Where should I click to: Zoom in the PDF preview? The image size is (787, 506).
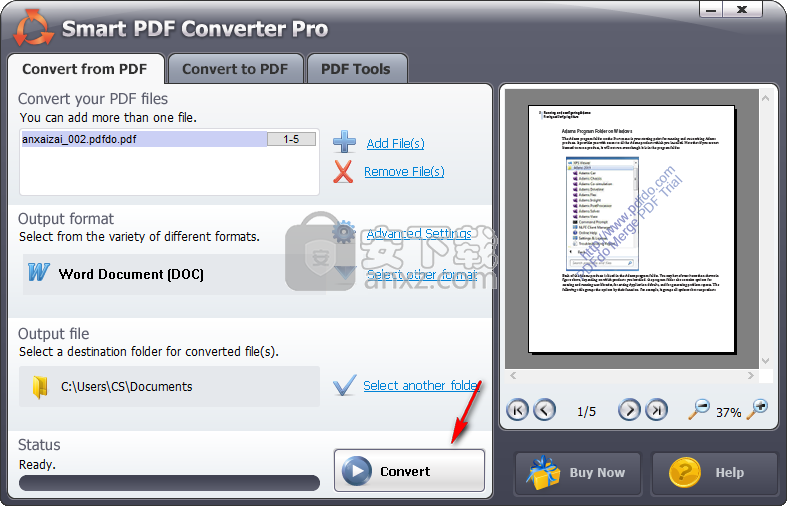[x=757, y=410]
